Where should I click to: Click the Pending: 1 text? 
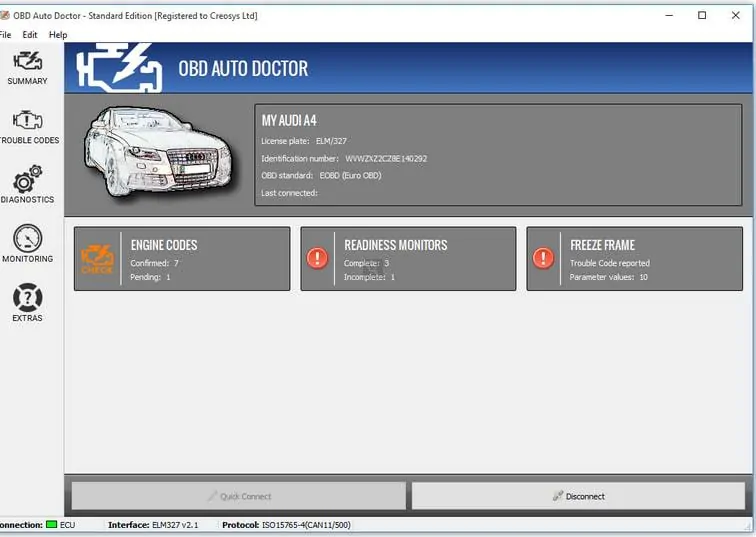click(x=150, y=277)
